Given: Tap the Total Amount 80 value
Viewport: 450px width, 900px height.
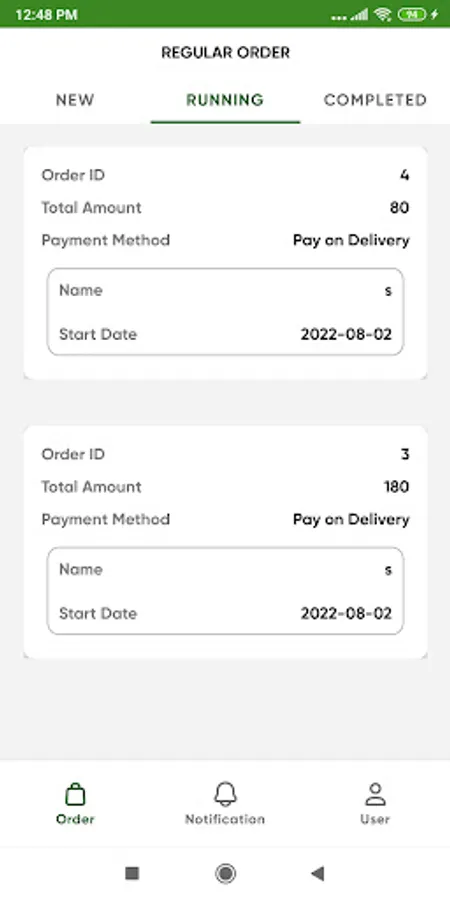Looking at the screenshot, I should coord(399,208).
